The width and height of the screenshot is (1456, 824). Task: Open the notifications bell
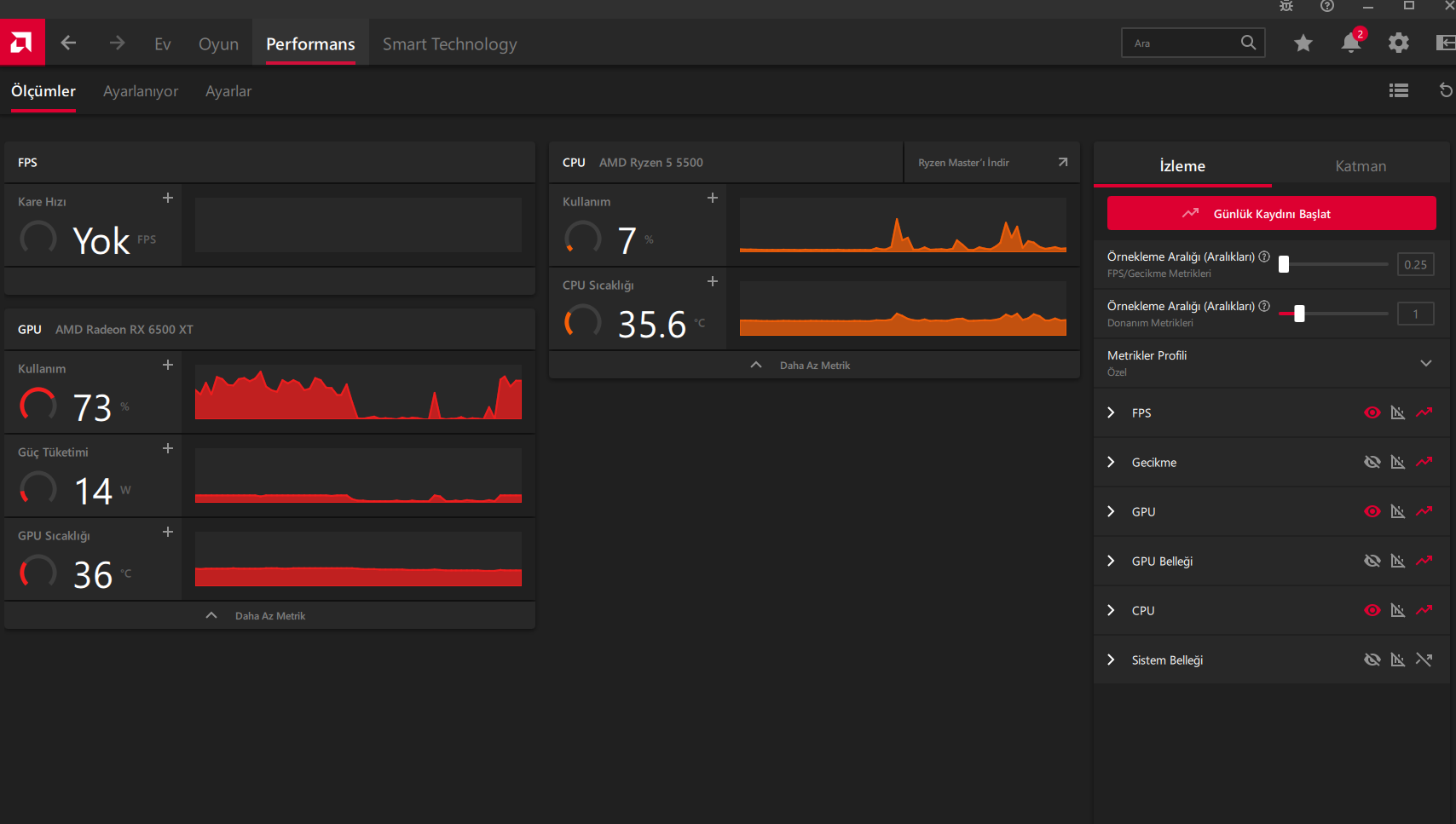point(1351,43)
